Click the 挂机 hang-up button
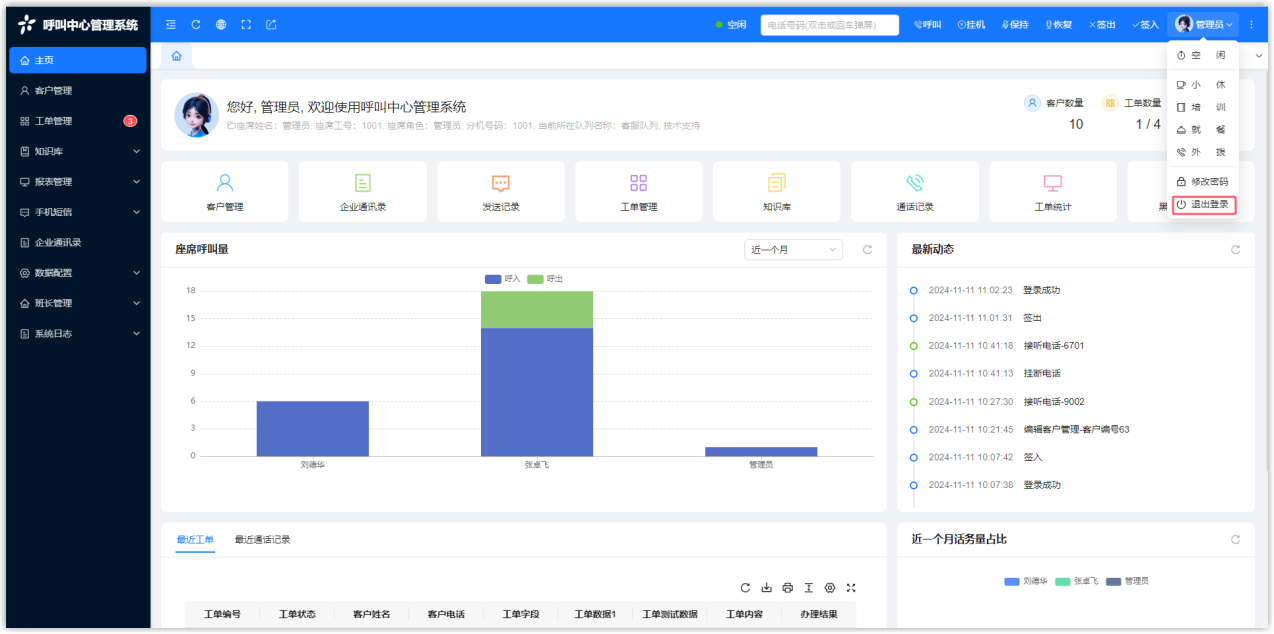The image size is (1274, 634). [x=971, y=25]
